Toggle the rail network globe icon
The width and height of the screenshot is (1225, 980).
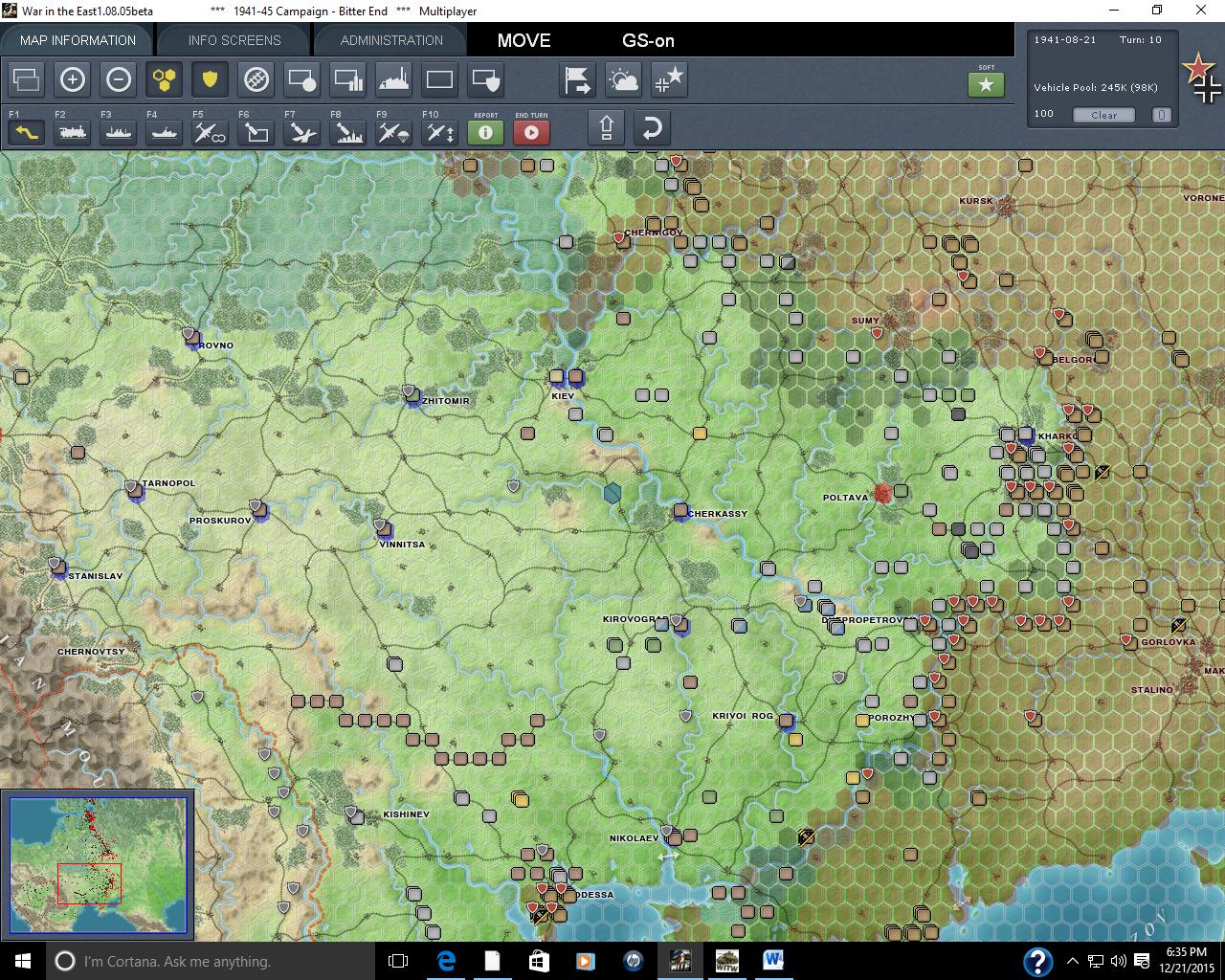tap(256, 79)
